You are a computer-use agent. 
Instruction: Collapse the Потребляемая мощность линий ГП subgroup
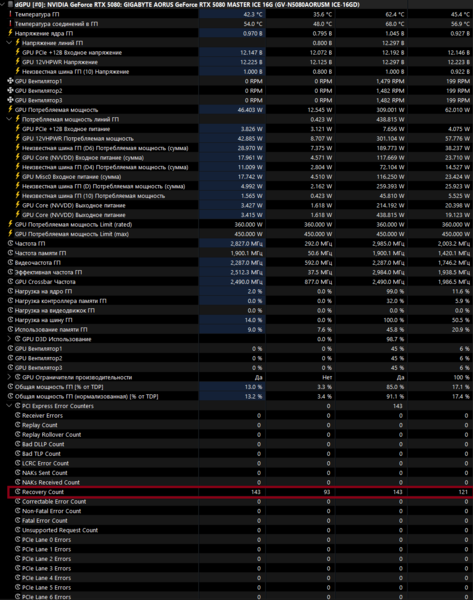pyautogui.click(x=10, y=119)
